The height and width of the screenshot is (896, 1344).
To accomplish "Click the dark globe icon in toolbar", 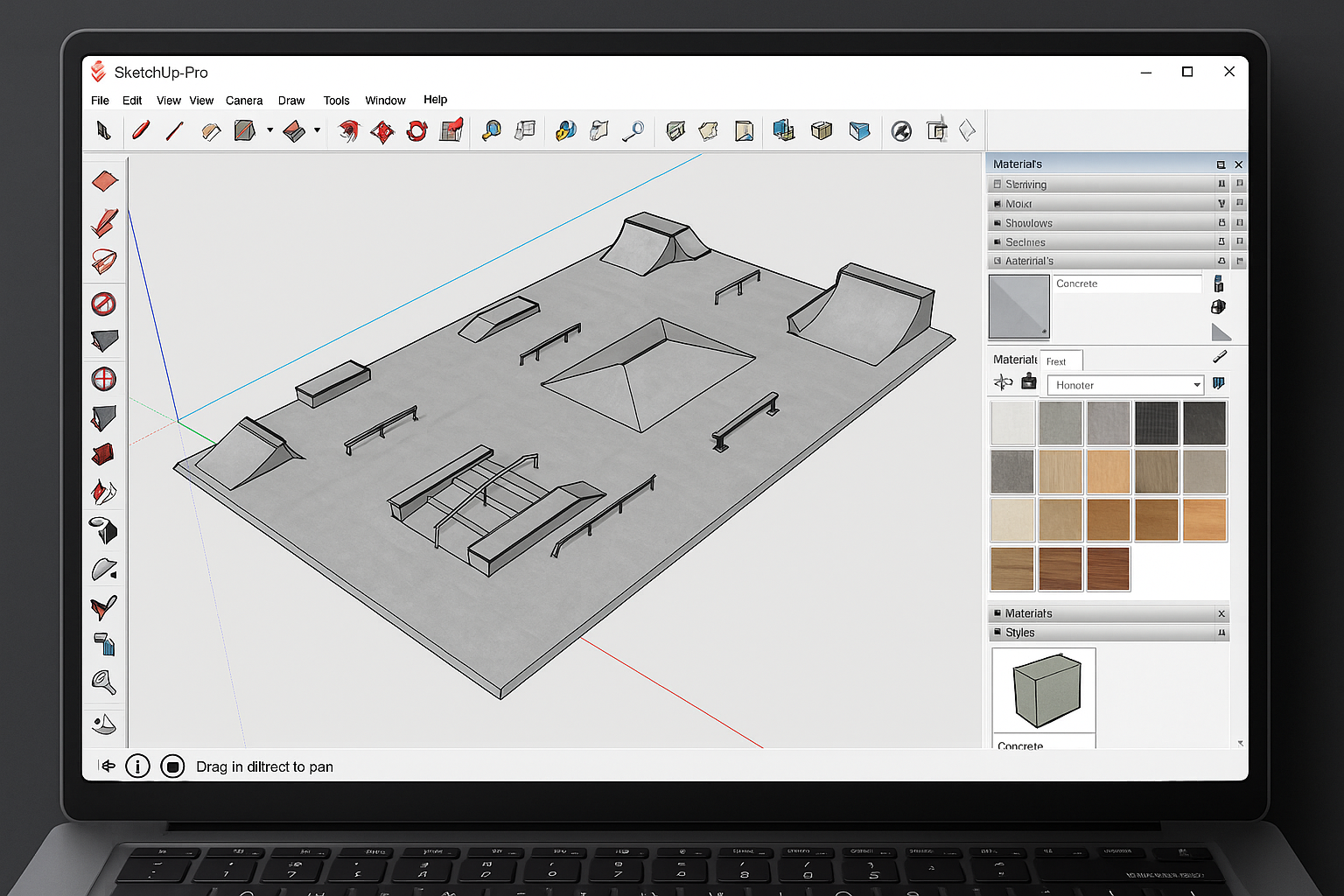I will tap(901, 131).
